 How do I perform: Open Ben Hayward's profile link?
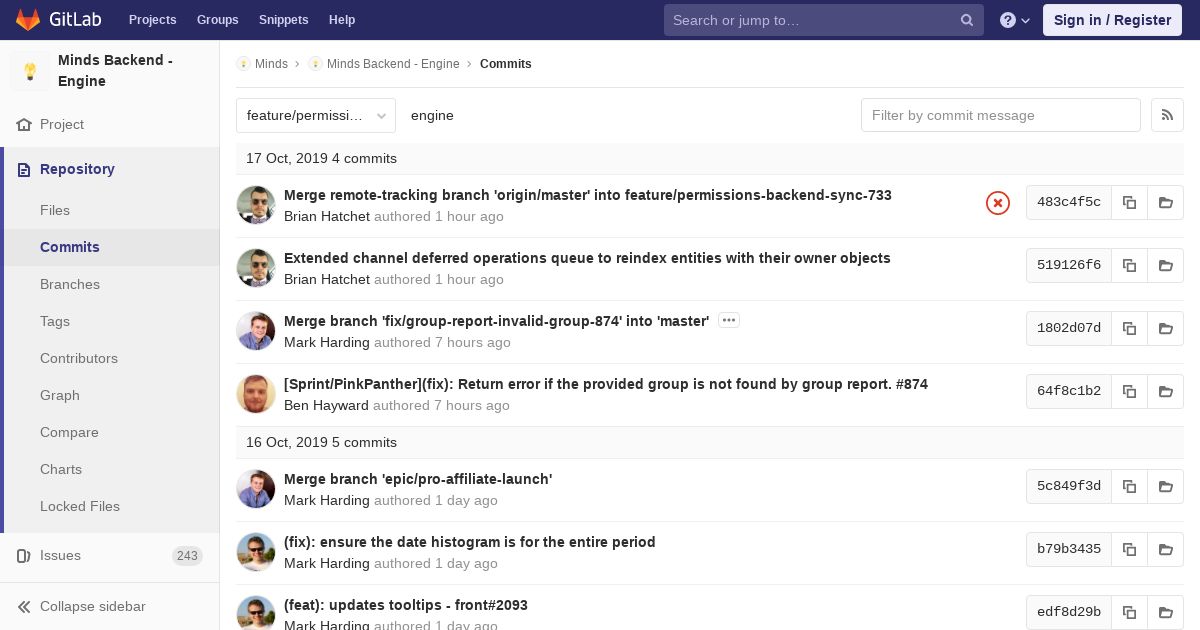(x=326, y=405)
